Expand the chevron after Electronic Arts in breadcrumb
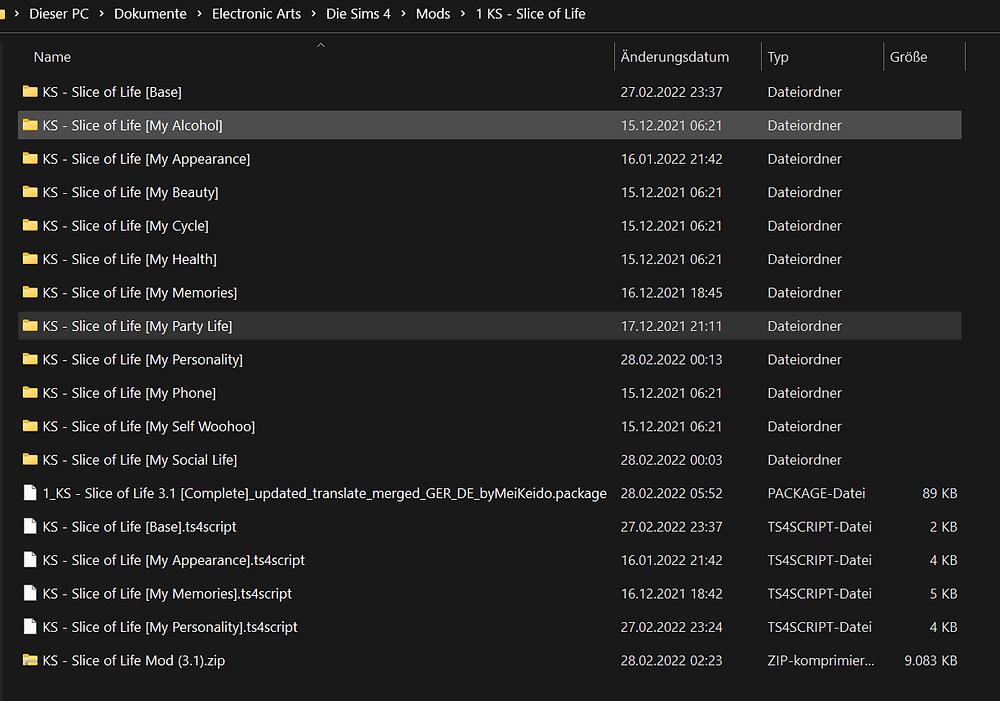The image size is (1000, 701). 313,13
